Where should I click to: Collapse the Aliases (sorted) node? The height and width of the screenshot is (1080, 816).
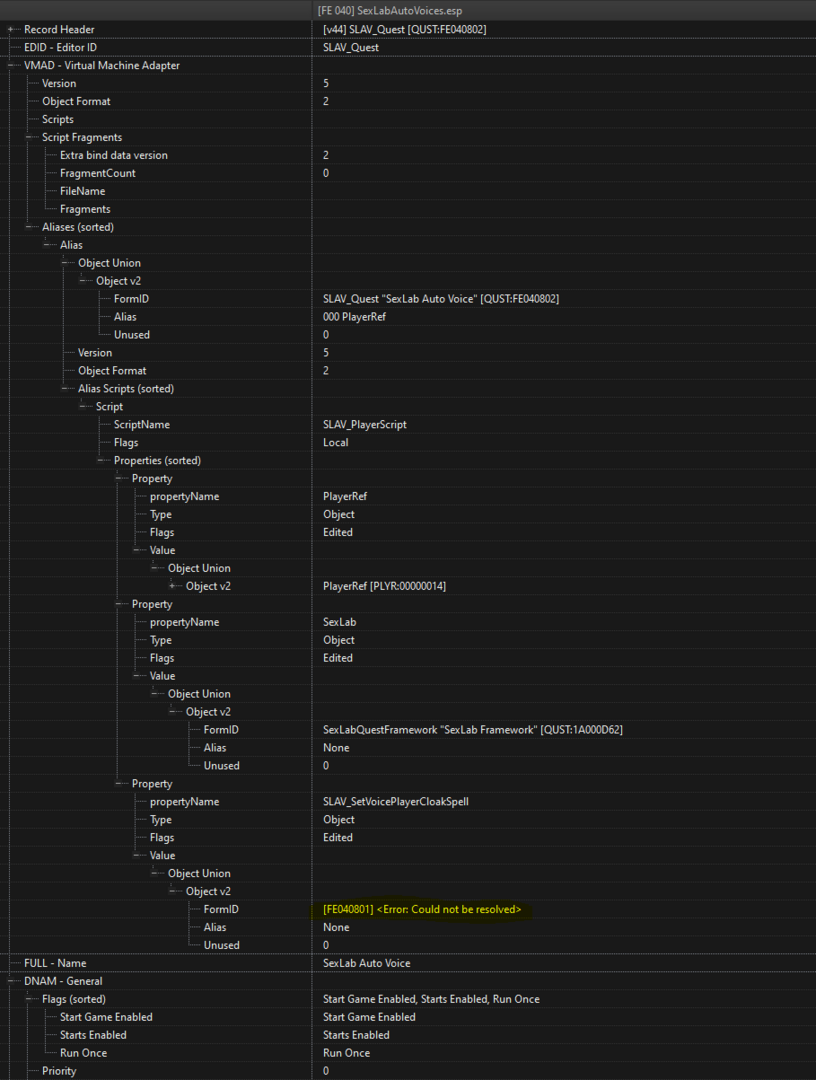click(29, 227)
